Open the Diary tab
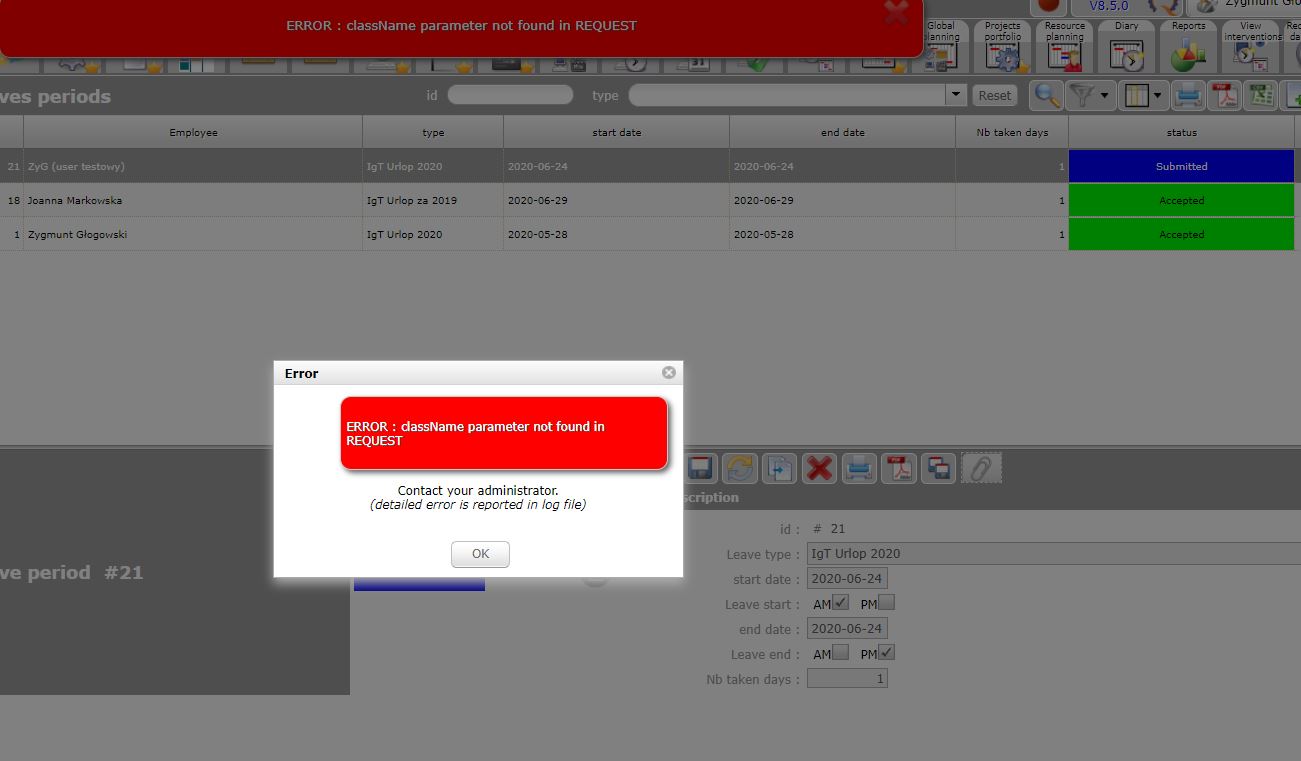Screen dimensions: 1301x761 pyautogui.click(x=1126, y=46)
